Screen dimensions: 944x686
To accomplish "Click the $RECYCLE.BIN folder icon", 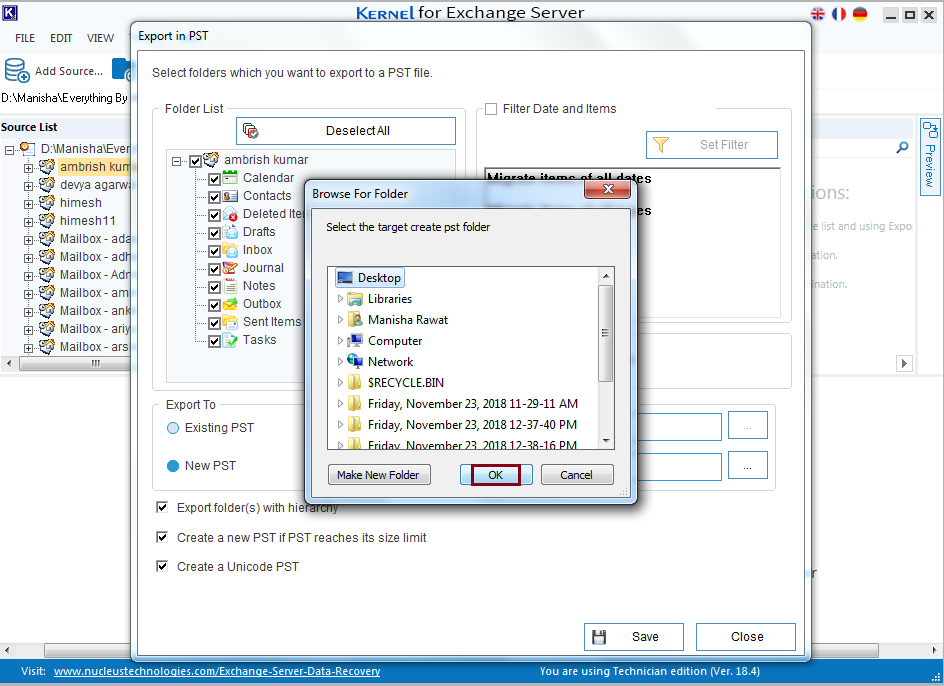I will point(355,382).
